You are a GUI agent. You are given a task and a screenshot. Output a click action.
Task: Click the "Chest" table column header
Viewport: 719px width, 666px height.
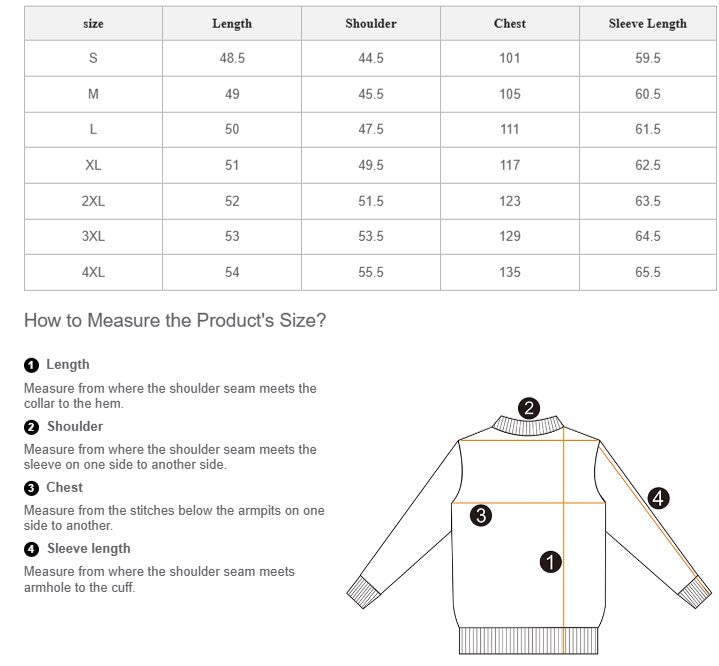coord(510,23)
